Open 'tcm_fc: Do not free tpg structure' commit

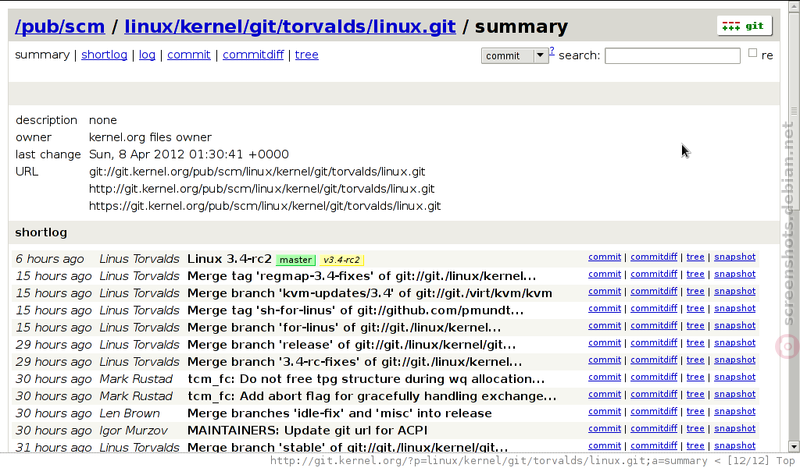point(366,379)
